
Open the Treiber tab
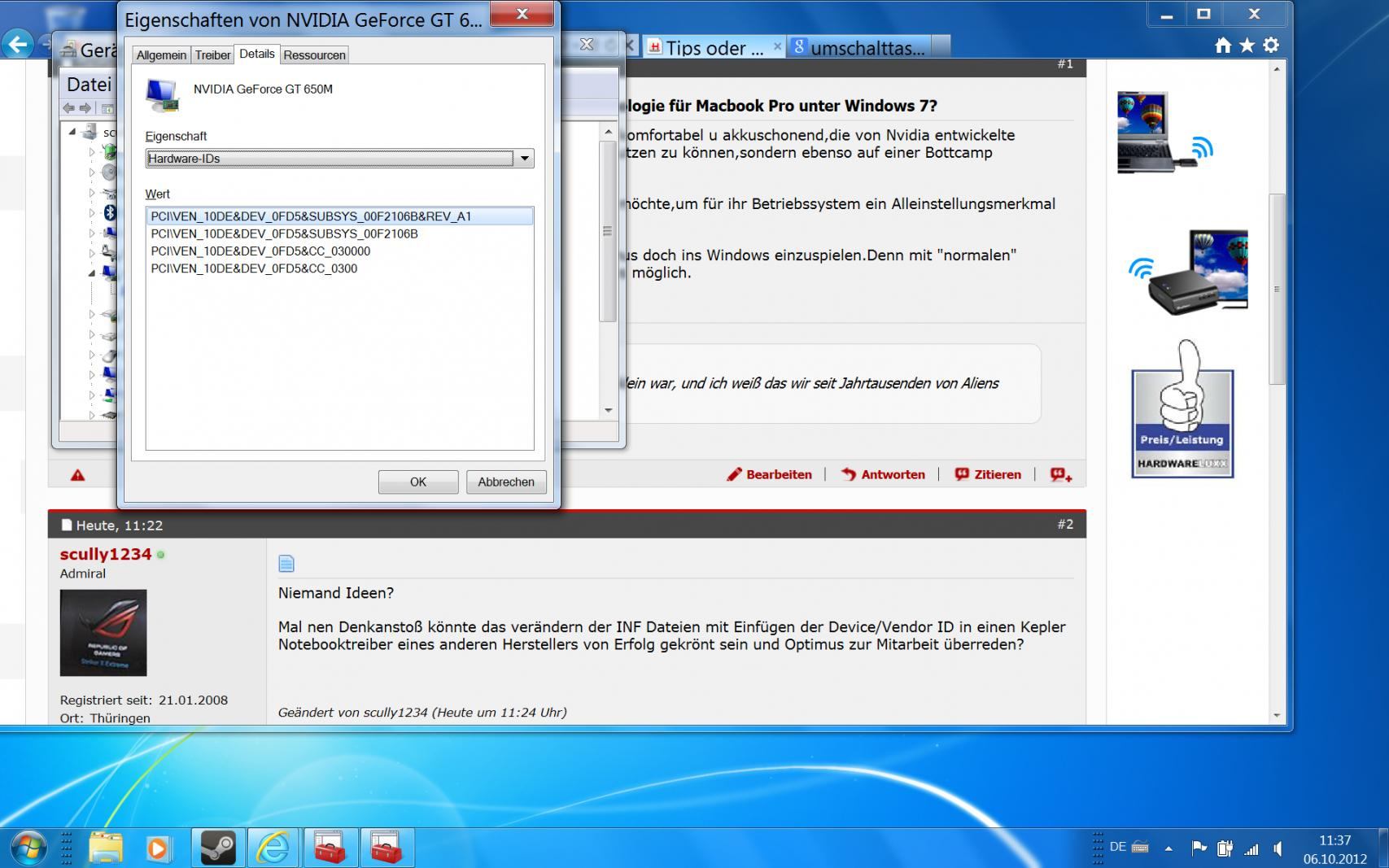[x=212, y=55]
